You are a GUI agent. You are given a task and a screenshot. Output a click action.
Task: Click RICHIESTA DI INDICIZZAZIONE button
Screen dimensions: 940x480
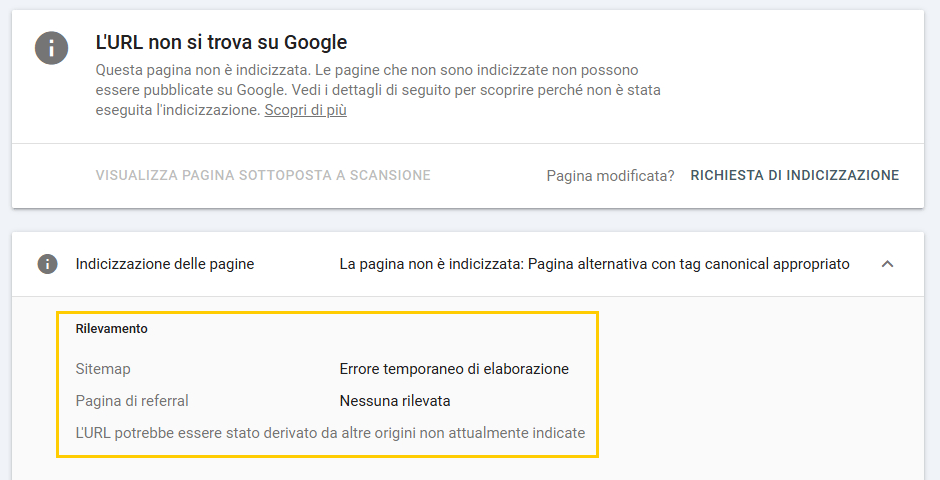tap(795, 175)
